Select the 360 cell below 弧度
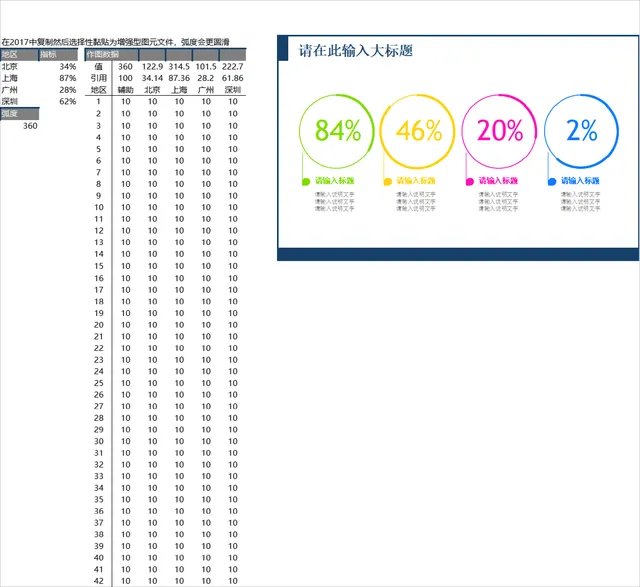This screenshot has width=640, height=587. coord(20,126)
